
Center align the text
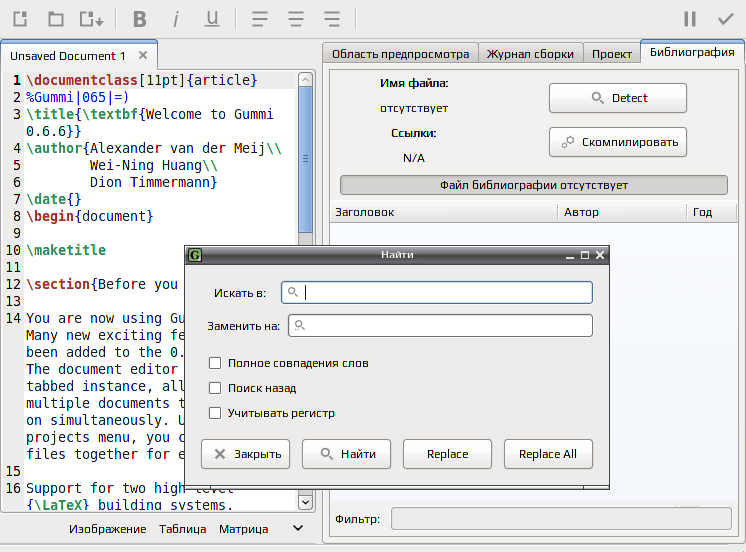pyautogui.click(x=295, y=19)
